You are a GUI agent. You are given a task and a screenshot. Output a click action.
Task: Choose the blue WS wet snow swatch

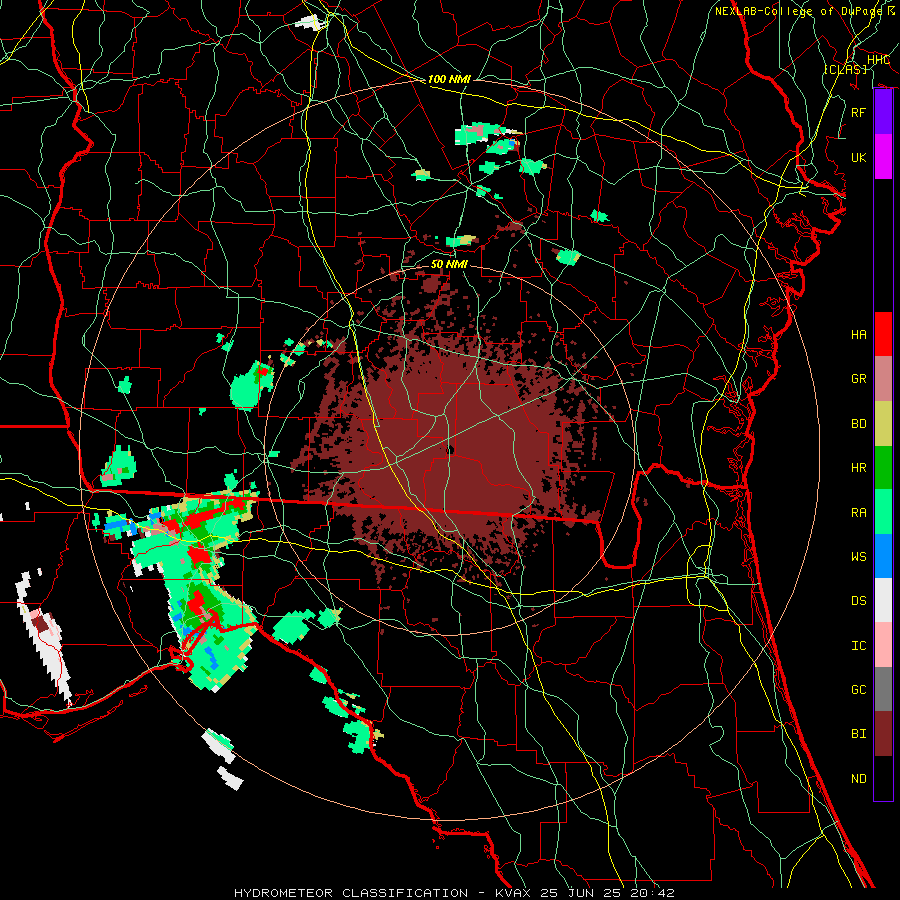[883, 556]
